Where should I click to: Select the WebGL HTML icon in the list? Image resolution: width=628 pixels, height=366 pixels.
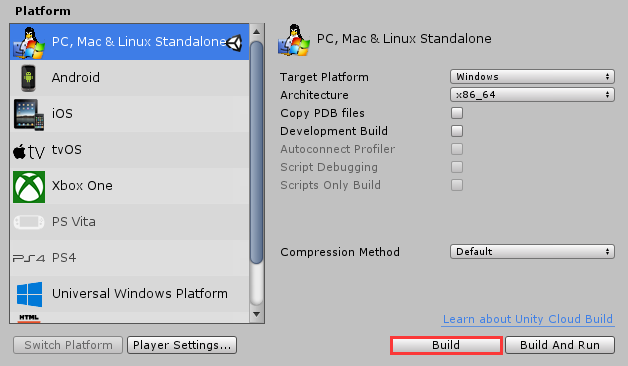pos(29,318)
